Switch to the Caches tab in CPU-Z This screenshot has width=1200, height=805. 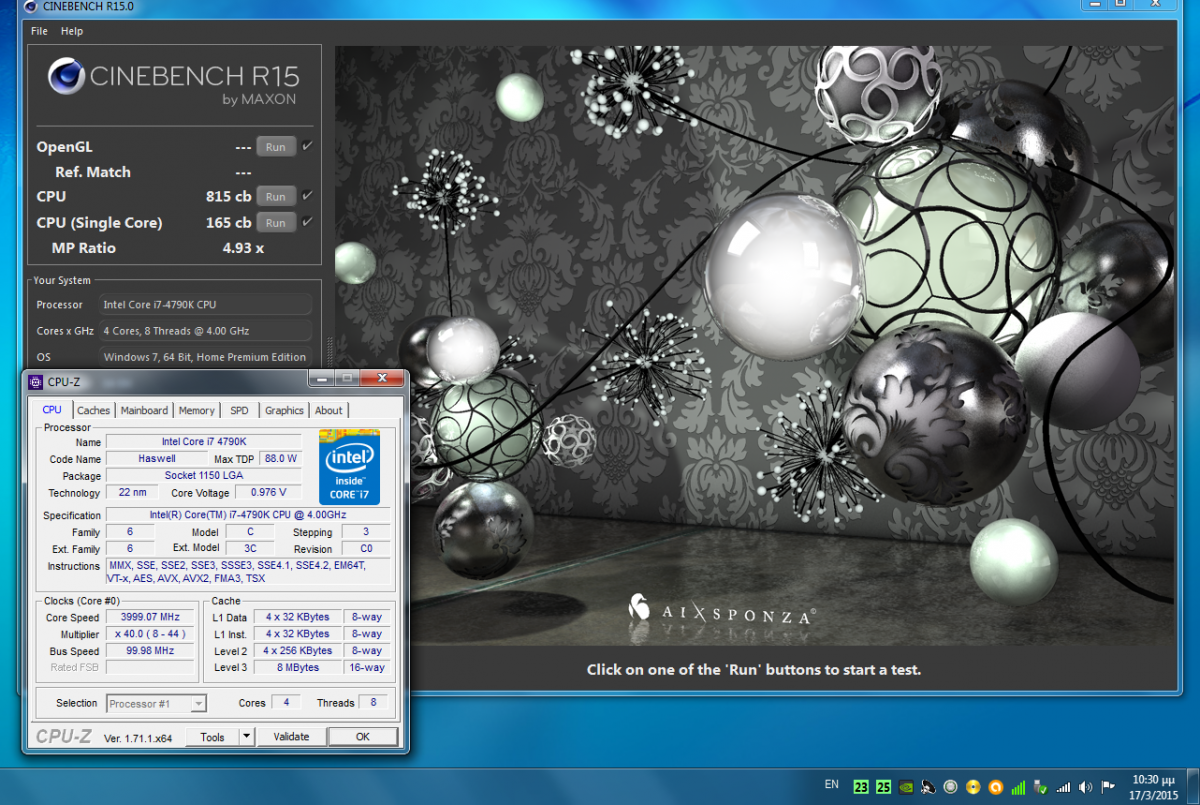click(93, 411)
